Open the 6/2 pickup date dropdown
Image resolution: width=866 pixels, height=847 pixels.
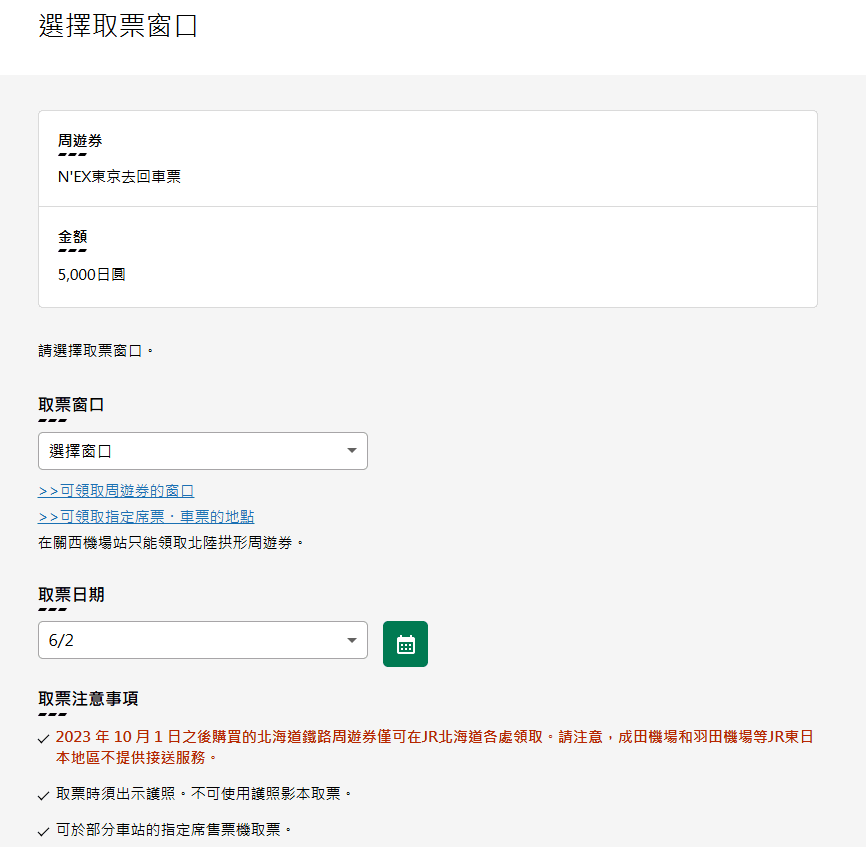[202, 640]
